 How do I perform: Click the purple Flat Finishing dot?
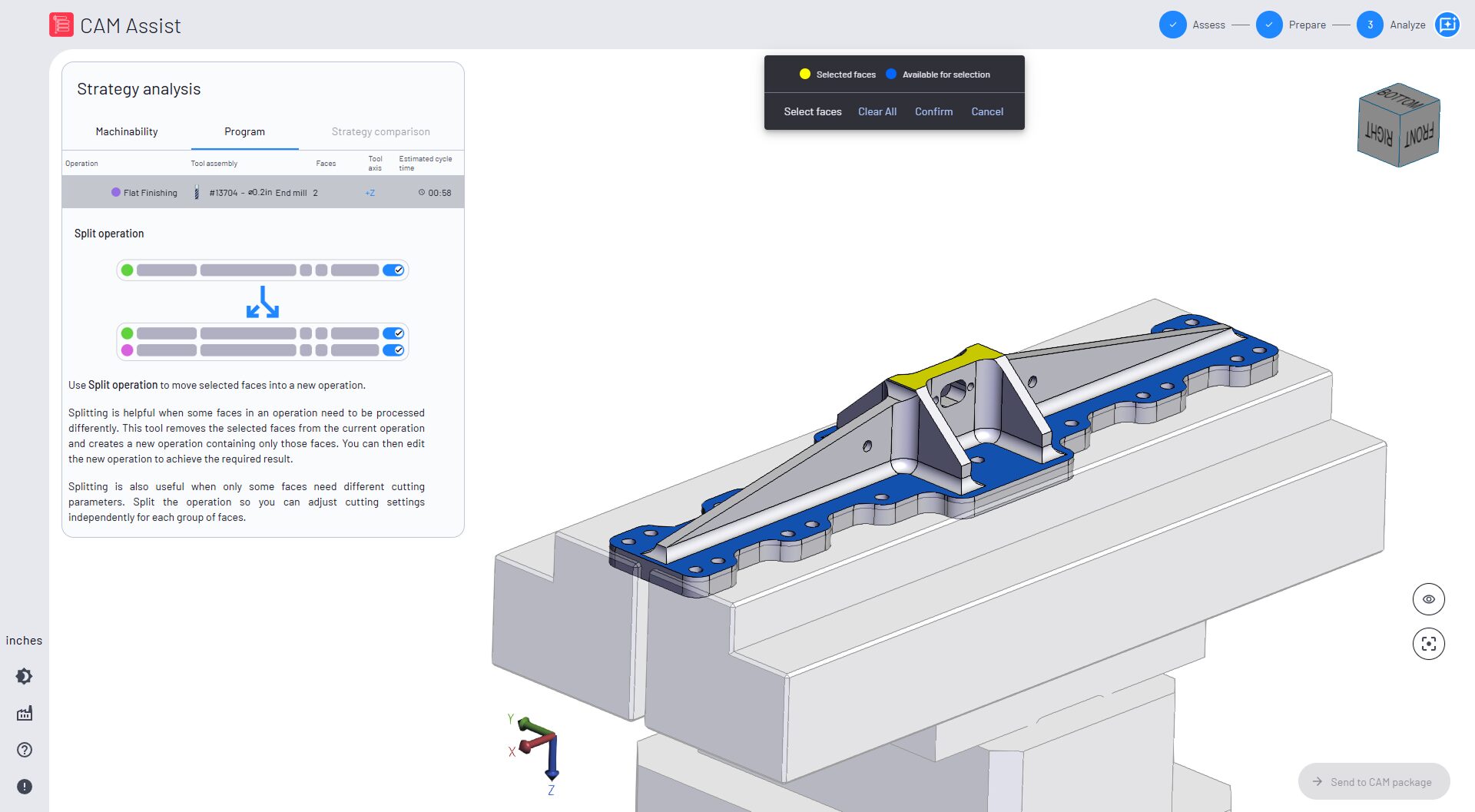tap(116, 193)
